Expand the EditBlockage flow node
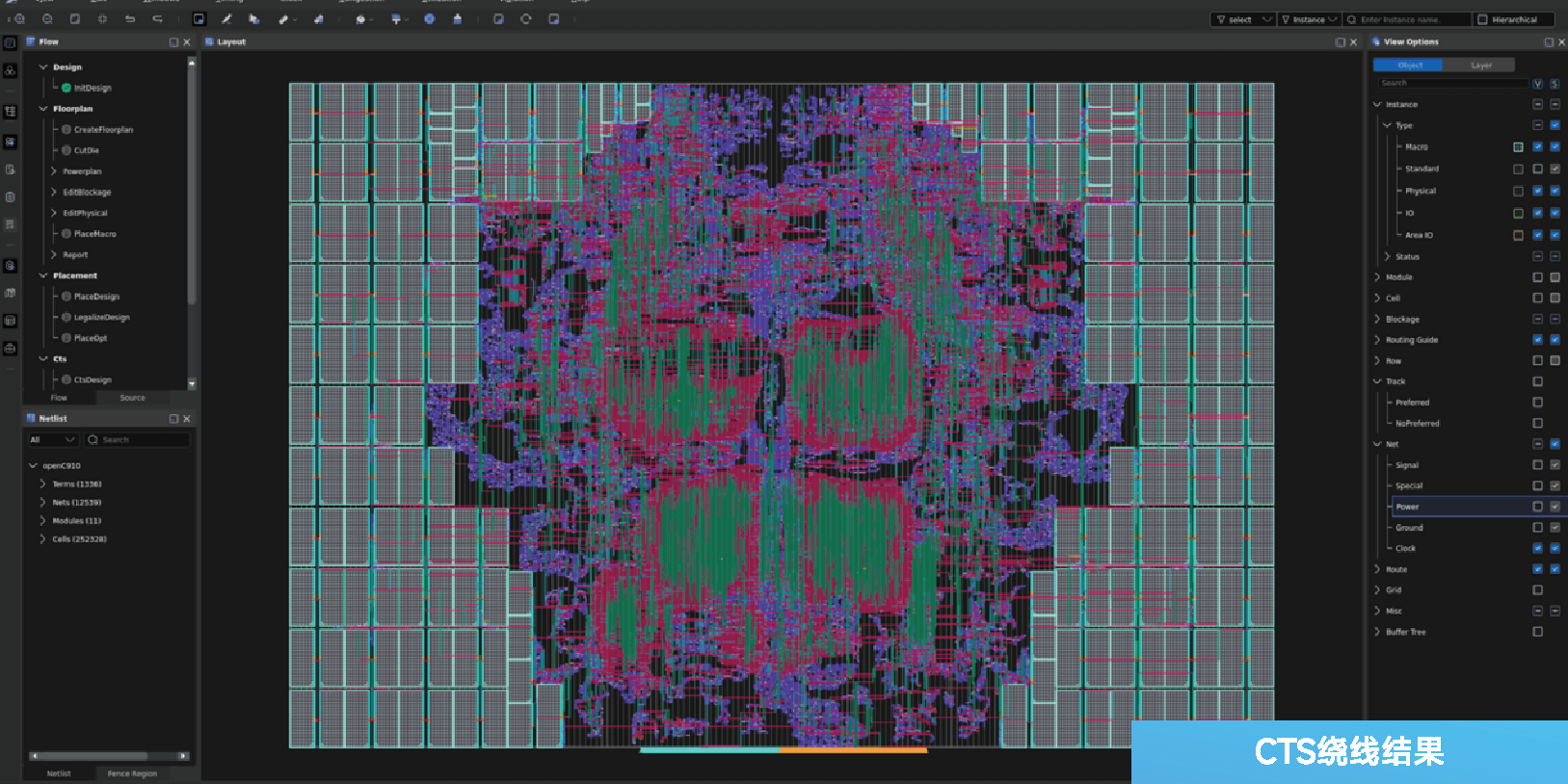The image size is (1568, 784). coord(53,193)
